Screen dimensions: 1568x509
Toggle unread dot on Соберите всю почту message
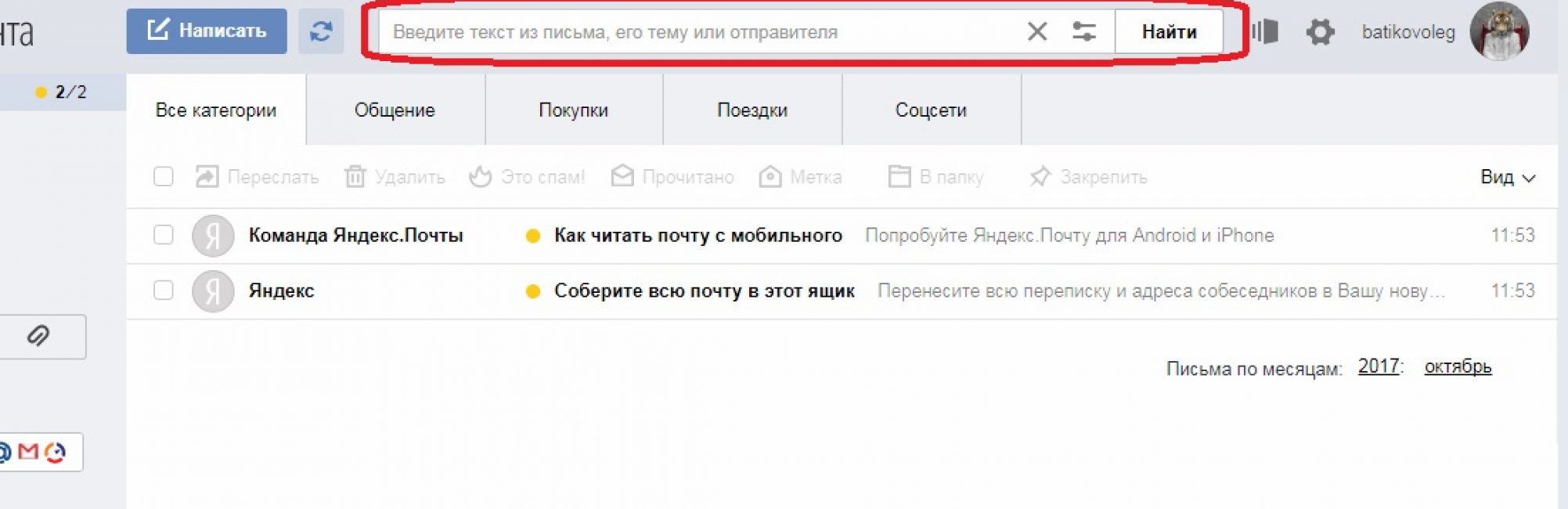[533, 291]
